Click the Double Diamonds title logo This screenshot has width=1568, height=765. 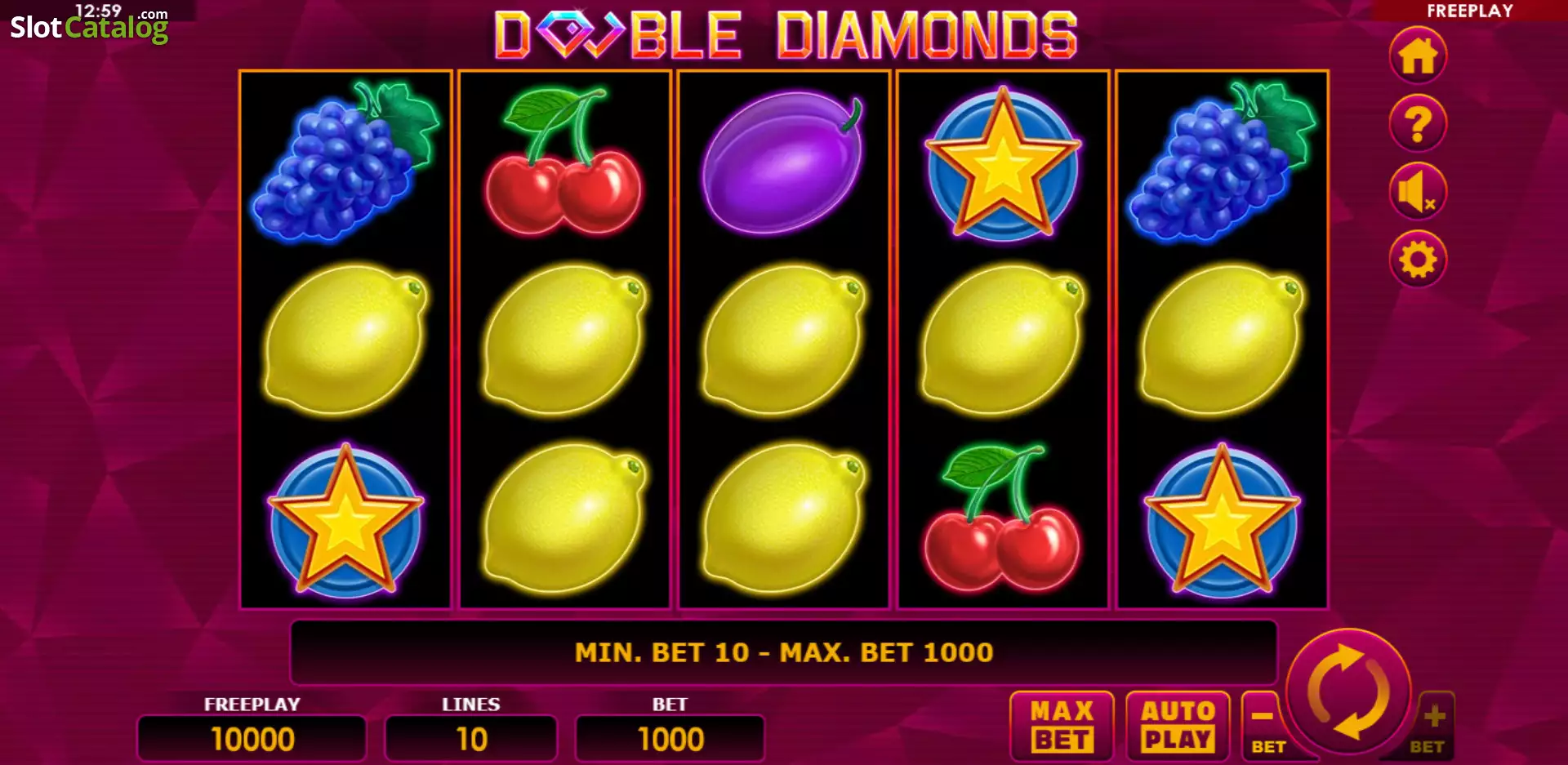pyautogui.click(x=786, y=35)
